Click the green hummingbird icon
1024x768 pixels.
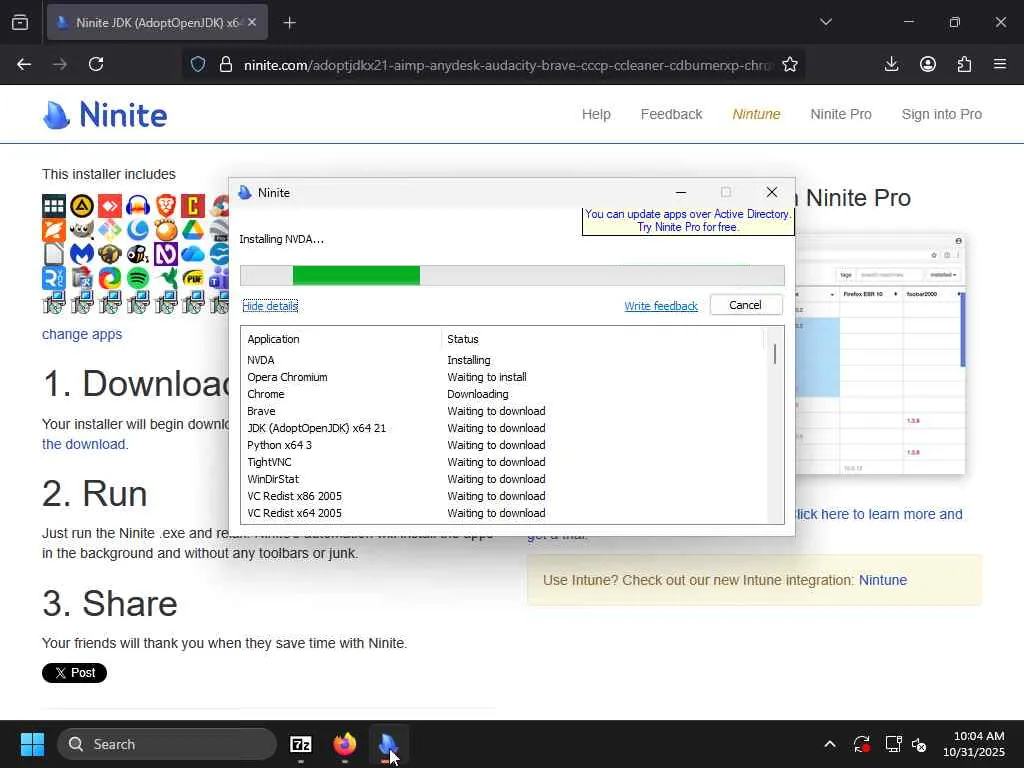point(166,278)
